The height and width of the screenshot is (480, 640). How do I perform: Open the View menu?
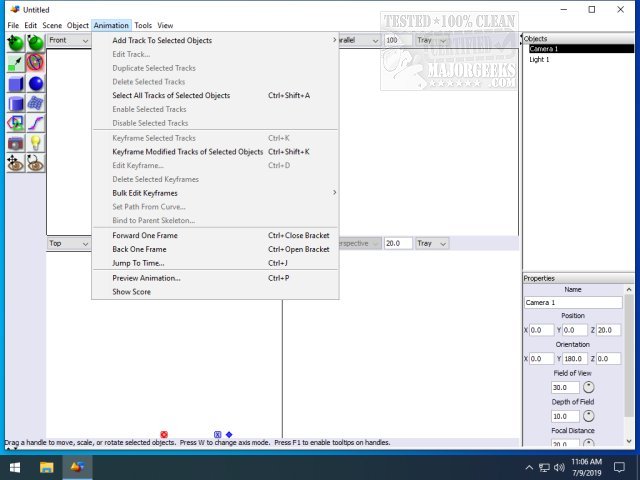tap(165, 25)
